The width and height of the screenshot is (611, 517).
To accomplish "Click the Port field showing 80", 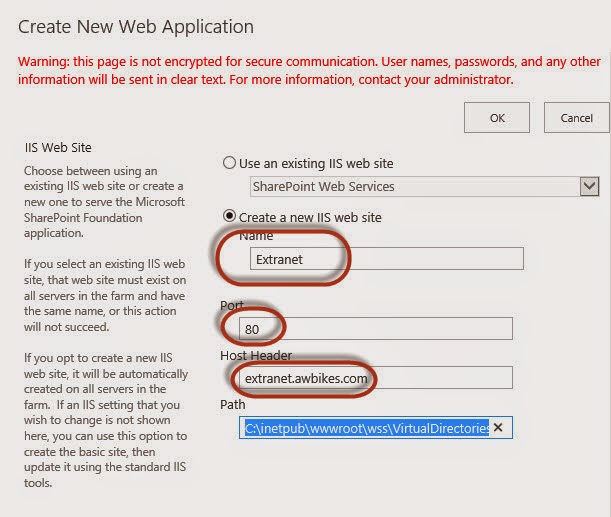I will coord(376,329).
